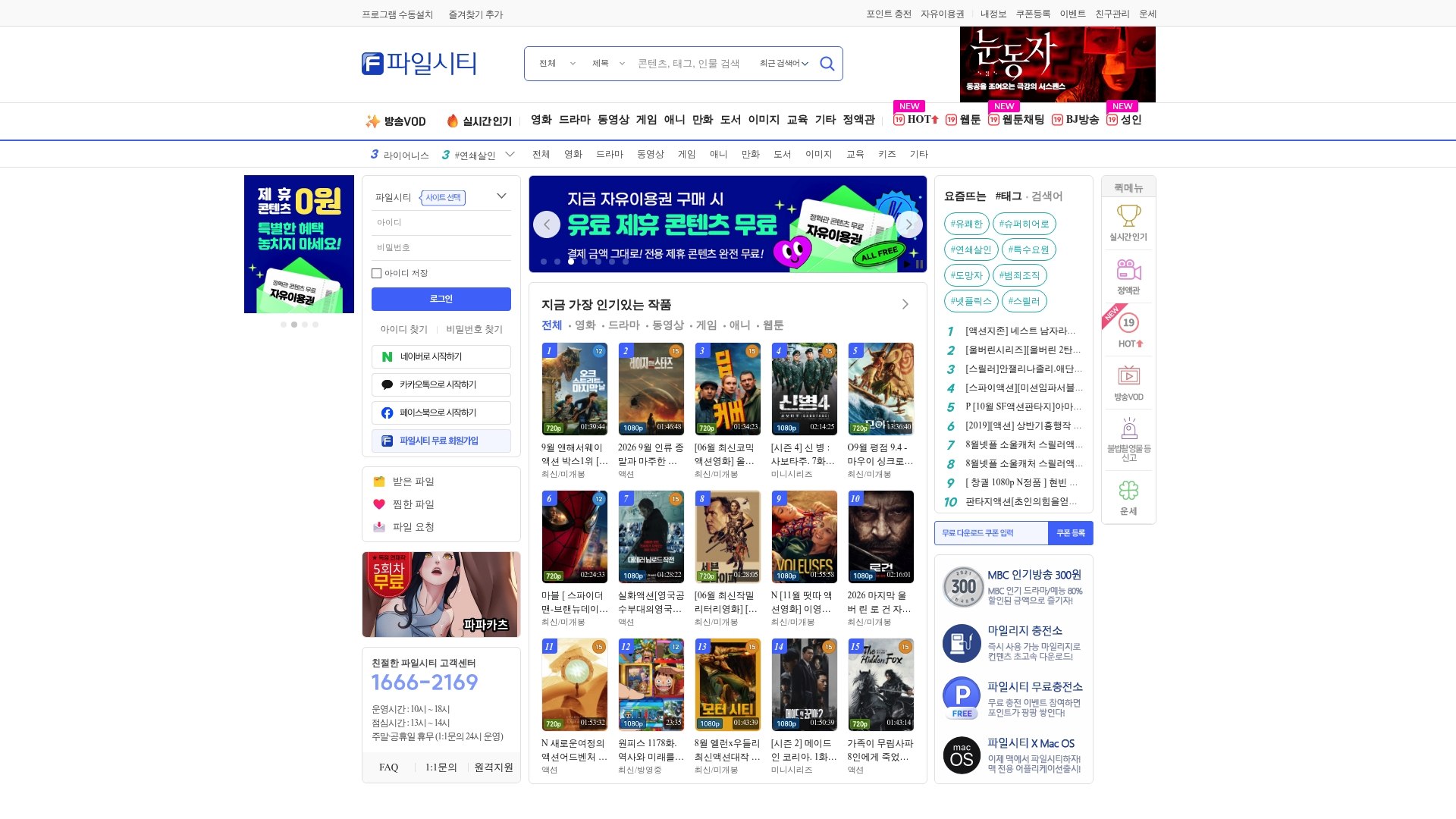Click the Naver N login icon
The height and width of the screenshot is (819, 1456).
point(387,357)
